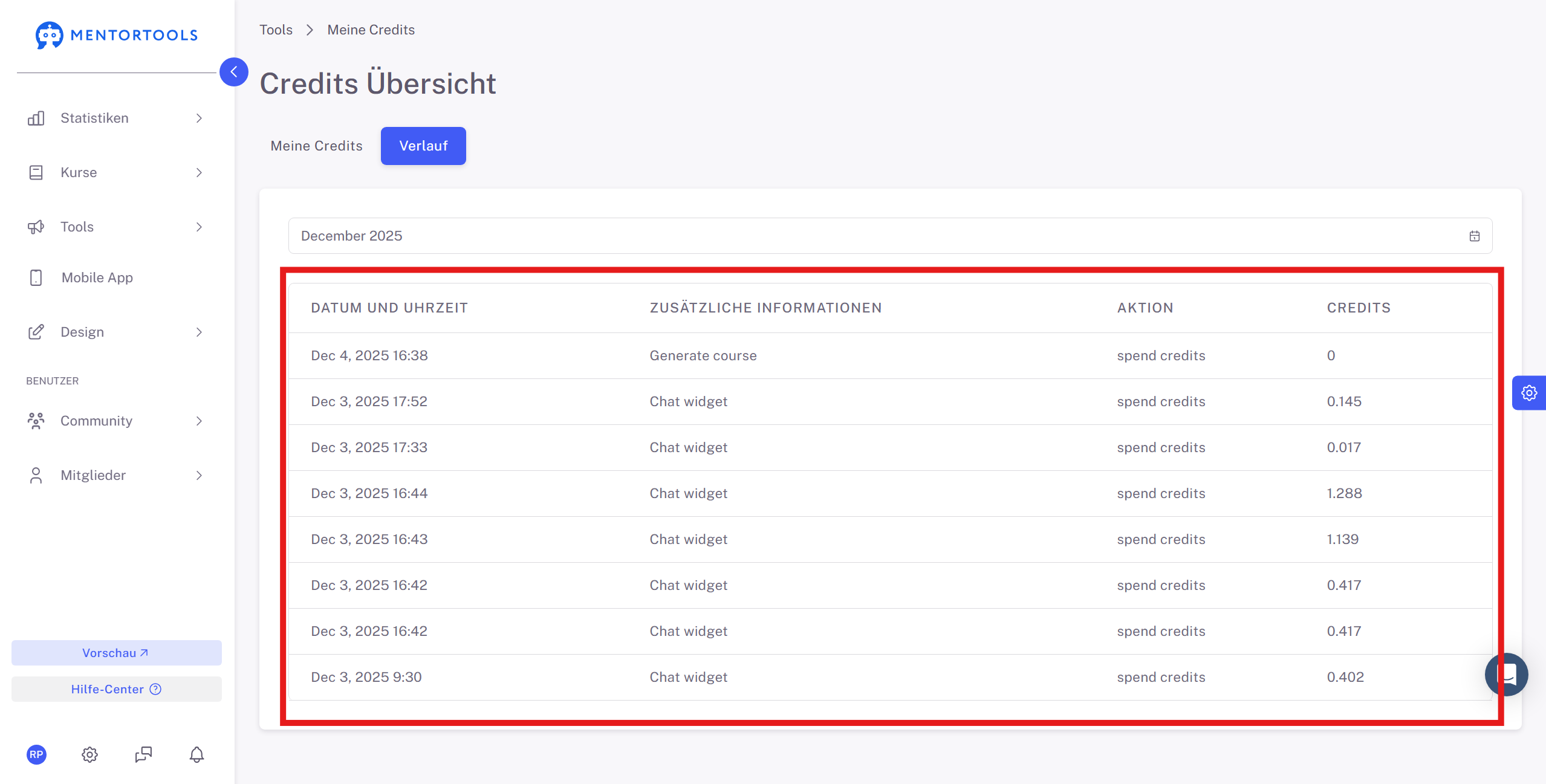Screen dimensions: 1546x784
Task: Click the Vorschau preview button
Action: [x=116, y=653]
